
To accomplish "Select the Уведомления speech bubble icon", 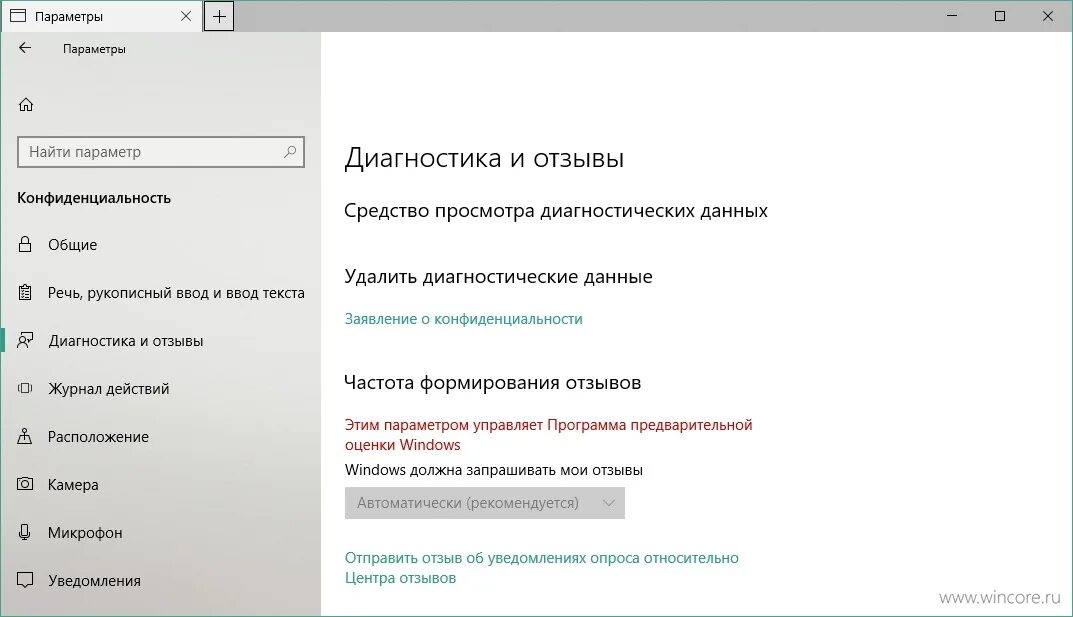I will pos(25,580).
